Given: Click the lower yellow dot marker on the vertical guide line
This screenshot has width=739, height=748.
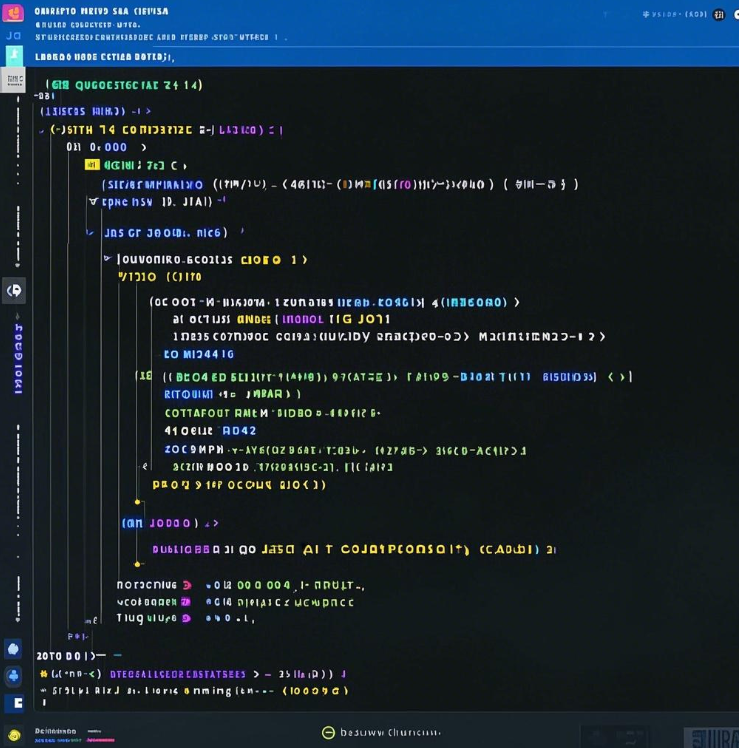Looking at the screenshot, I should click(137, 564).
